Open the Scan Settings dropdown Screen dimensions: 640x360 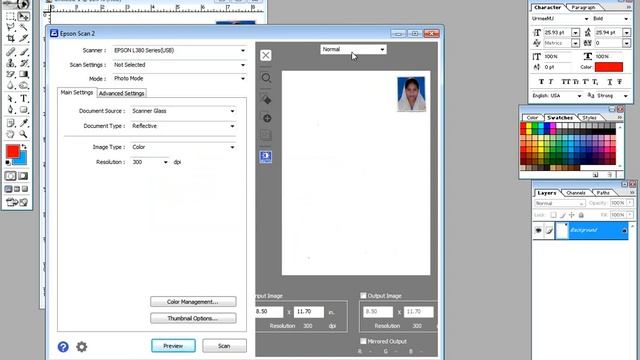[179, 65]
